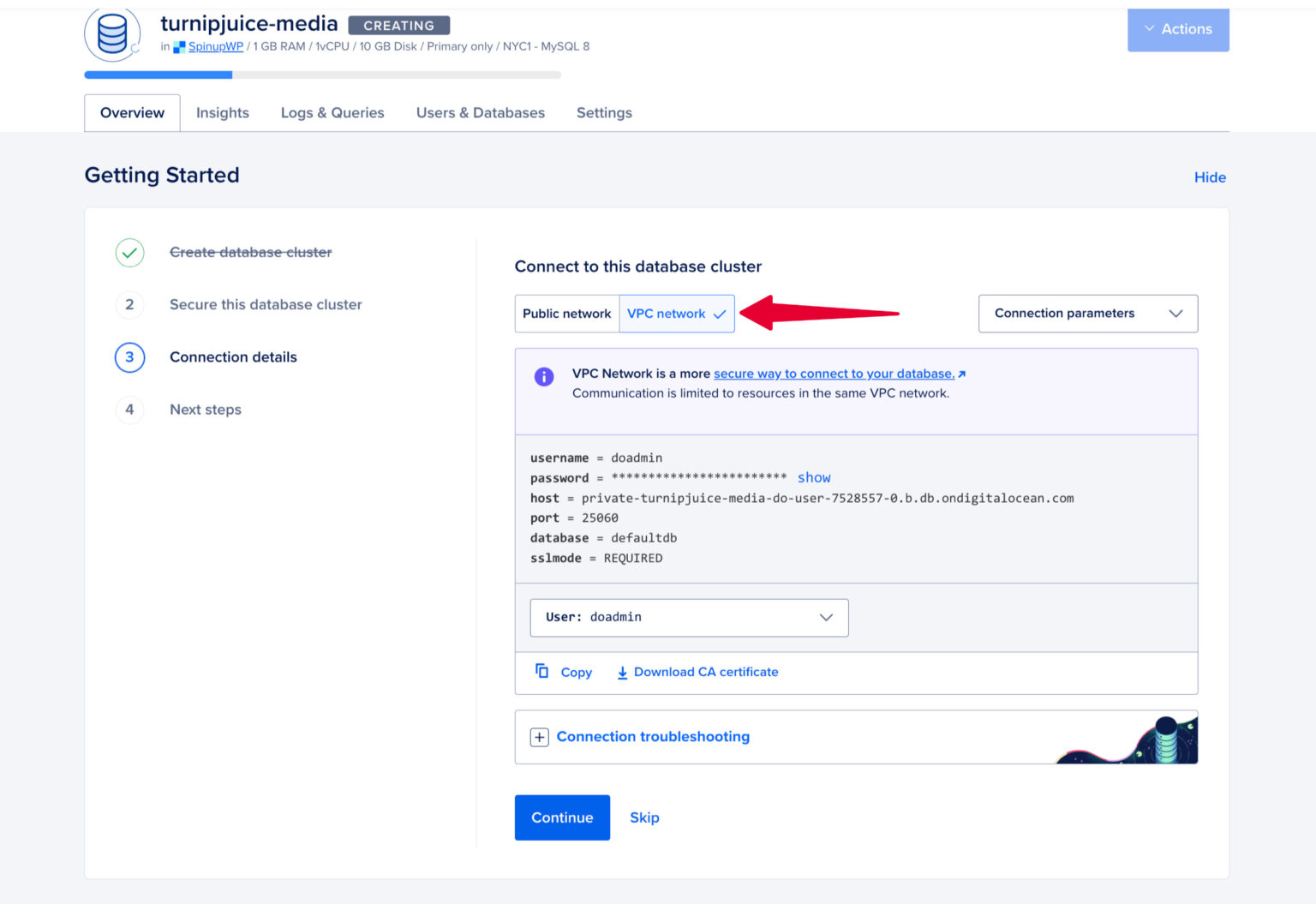The image size is (1316, 904).
Task: Click the Continue button
Action: click(561, 817)
